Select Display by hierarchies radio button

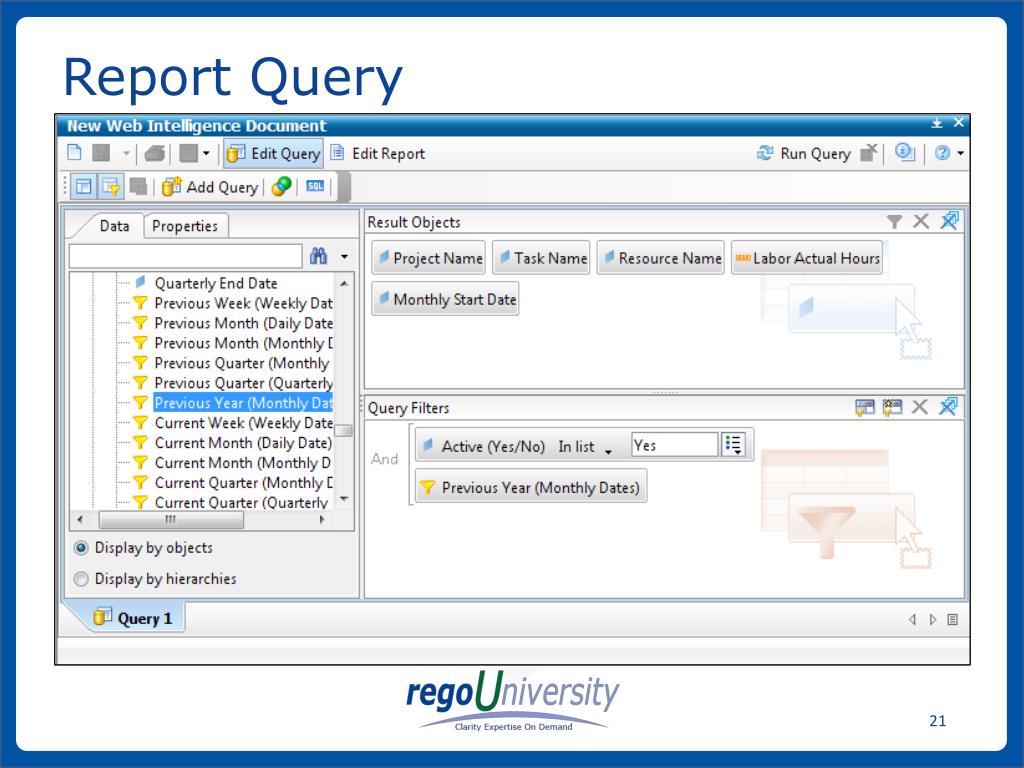pyautogui.click(x=80, y=579)
